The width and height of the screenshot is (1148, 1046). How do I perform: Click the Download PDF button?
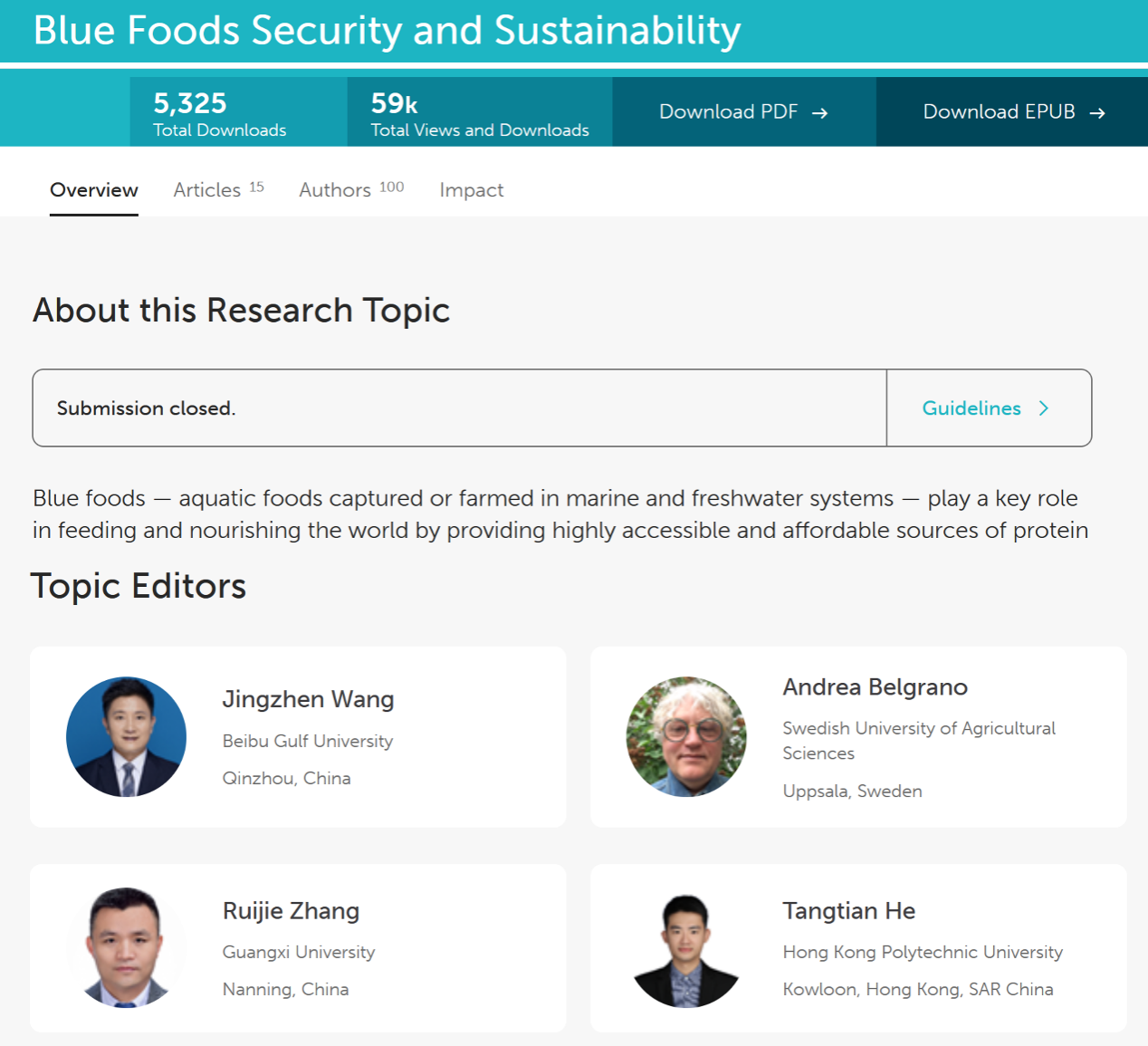[729, 112]
